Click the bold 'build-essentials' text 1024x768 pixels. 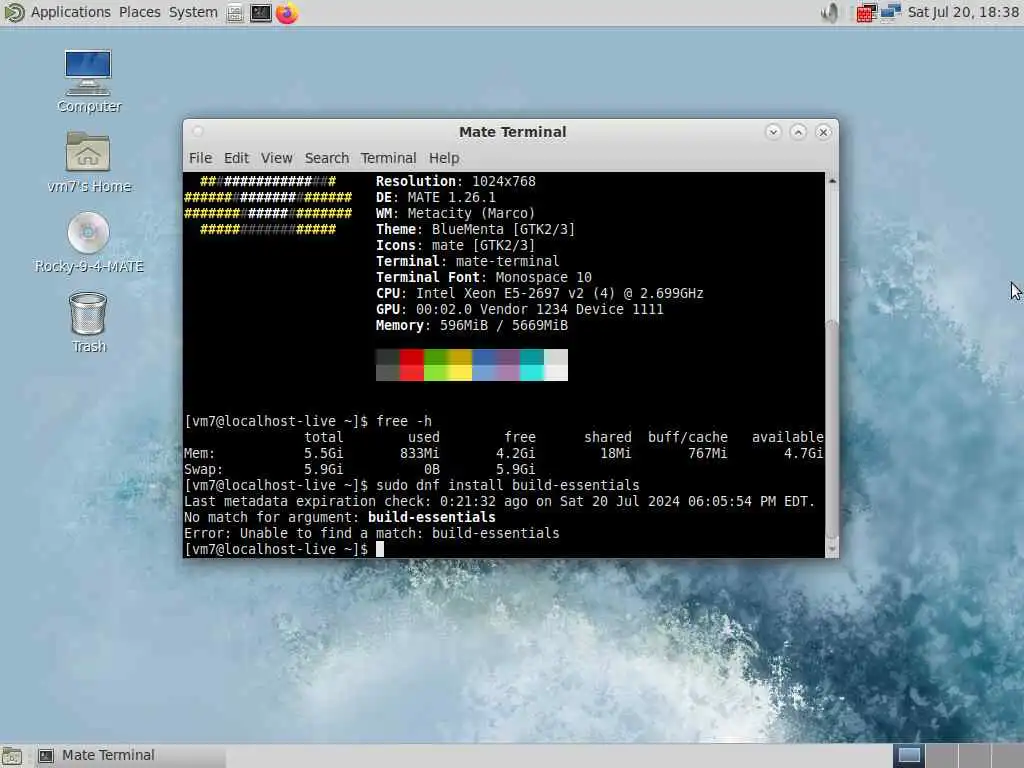(x=432, y=517)
